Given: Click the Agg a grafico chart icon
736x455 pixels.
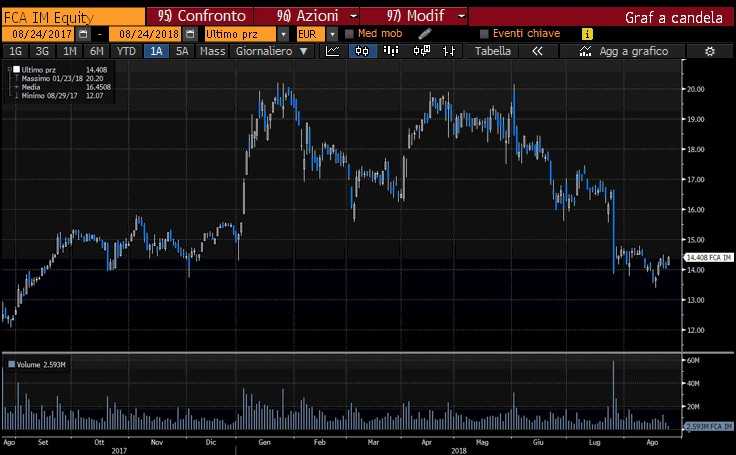Looking at the screenshot, I should point(585,51).
